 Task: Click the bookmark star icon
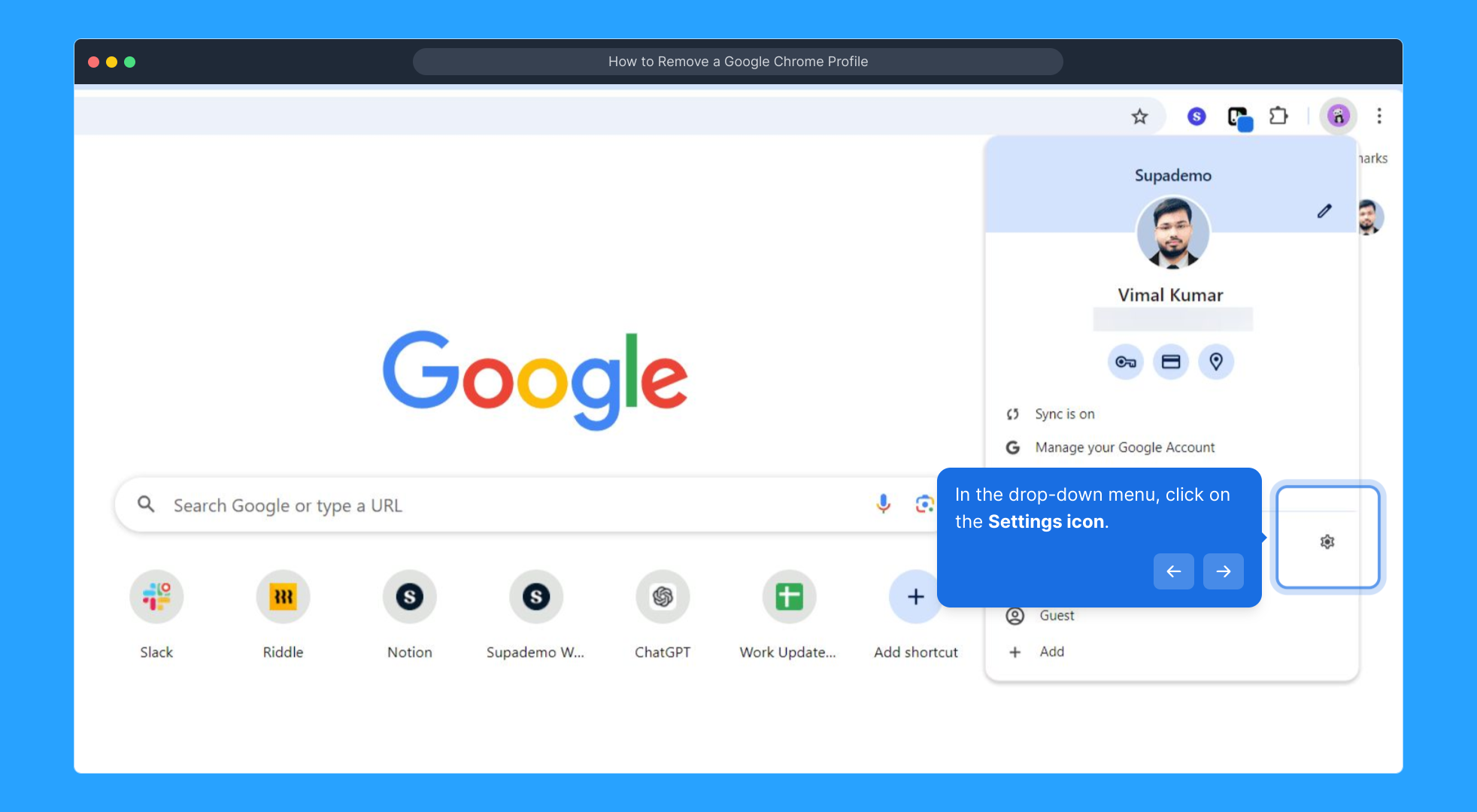(x=1140, y=117)
